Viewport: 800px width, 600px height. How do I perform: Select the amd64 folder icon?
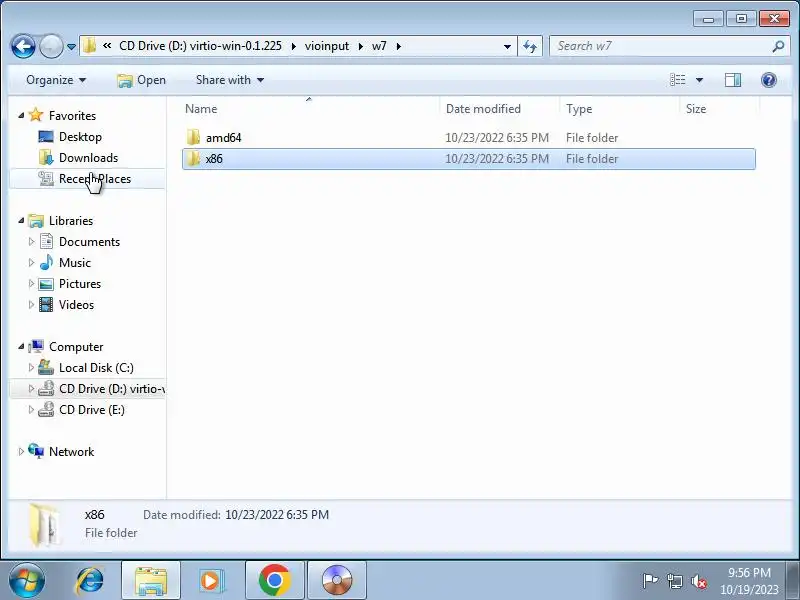(x=193, y=137)
